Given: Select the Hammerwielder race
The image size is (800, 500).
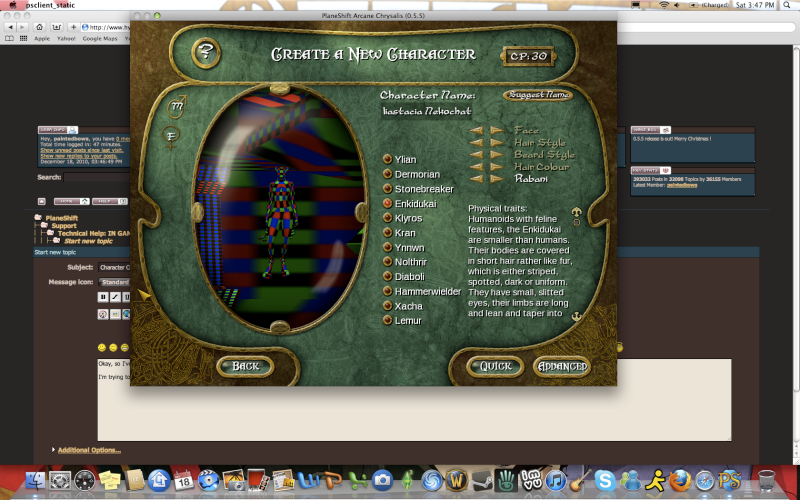Looking at the screenshot, I should coord(422,291).
